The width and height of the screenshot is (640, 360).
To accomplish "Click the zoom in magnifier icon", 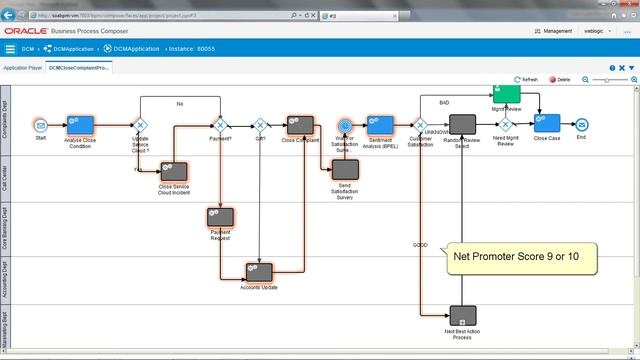I will coord(634,80).
